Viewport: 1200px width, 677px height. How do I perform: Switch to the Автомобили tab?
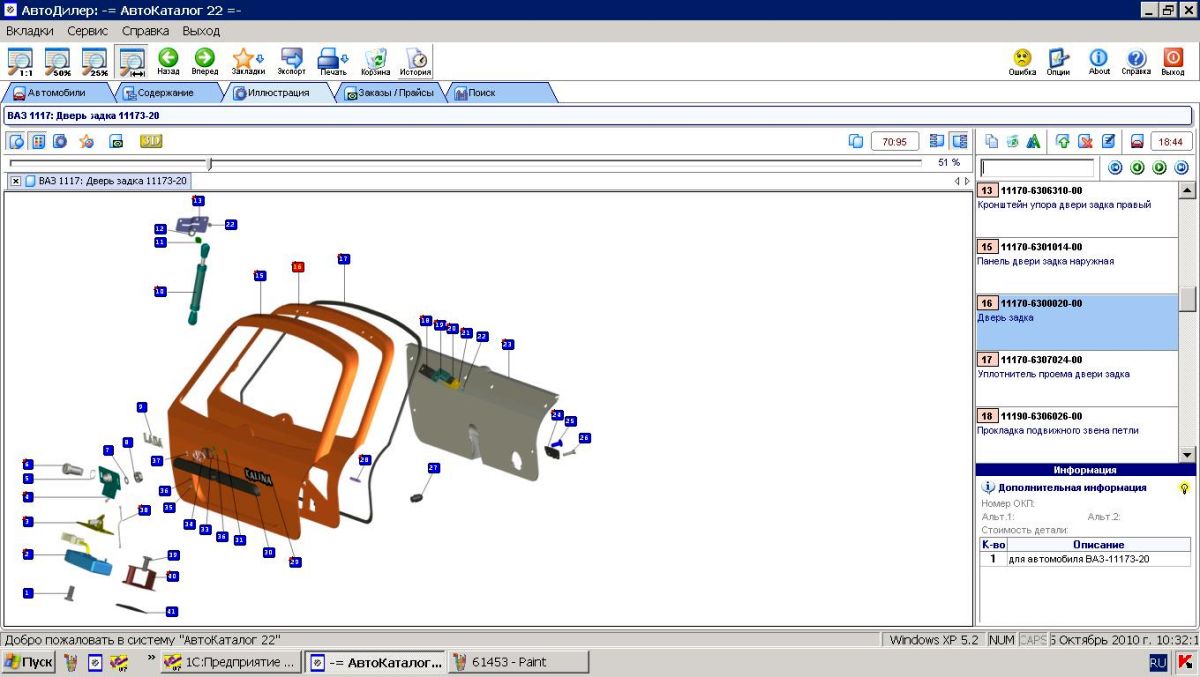[x=56, y=93]
